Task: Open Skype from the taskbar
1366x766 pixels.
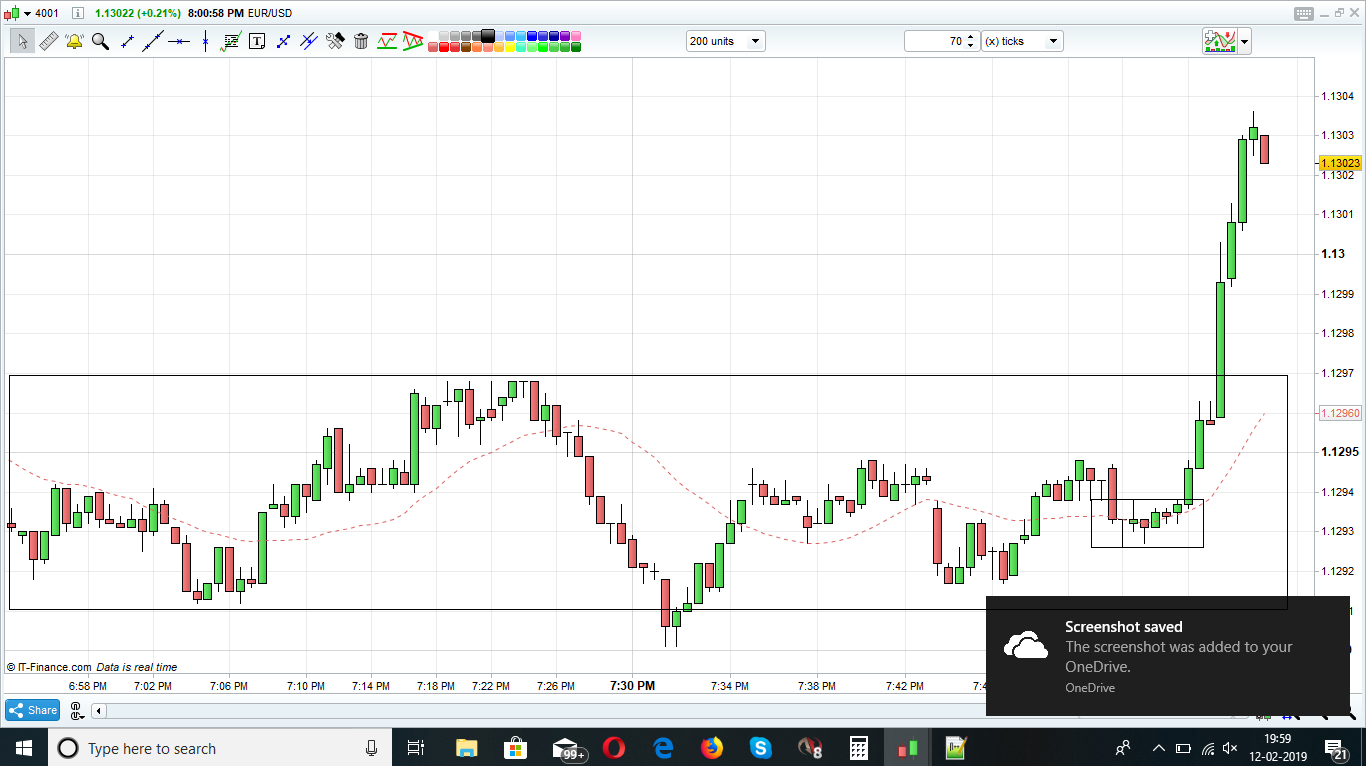Action: [x=761, y=748]
